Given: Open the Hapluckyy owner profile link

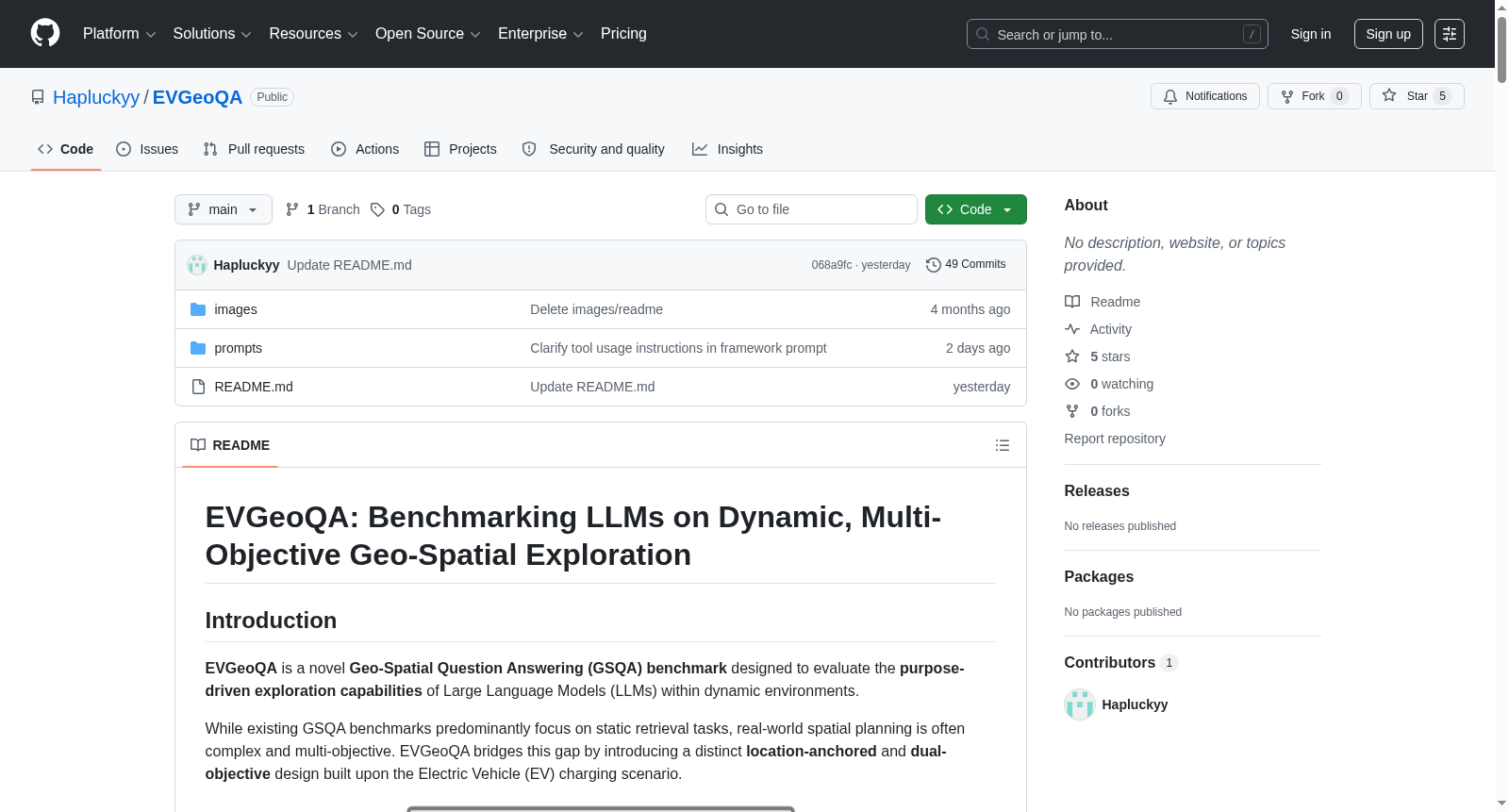Looking at the screenshot, I should pos(96,97).
